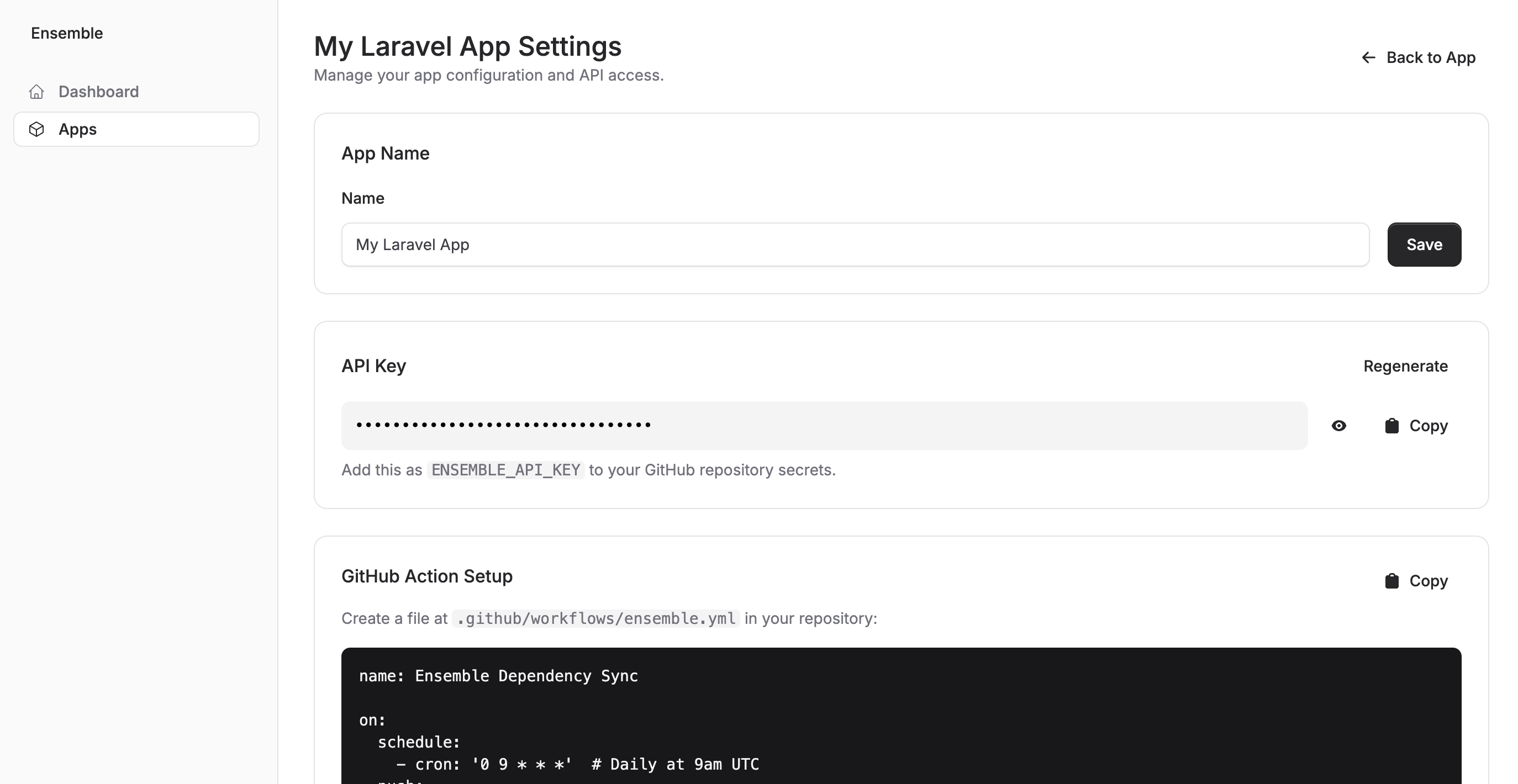Screen dimensions: 1518x784
Task: Click the masked API key field
Action: (825, 425)
